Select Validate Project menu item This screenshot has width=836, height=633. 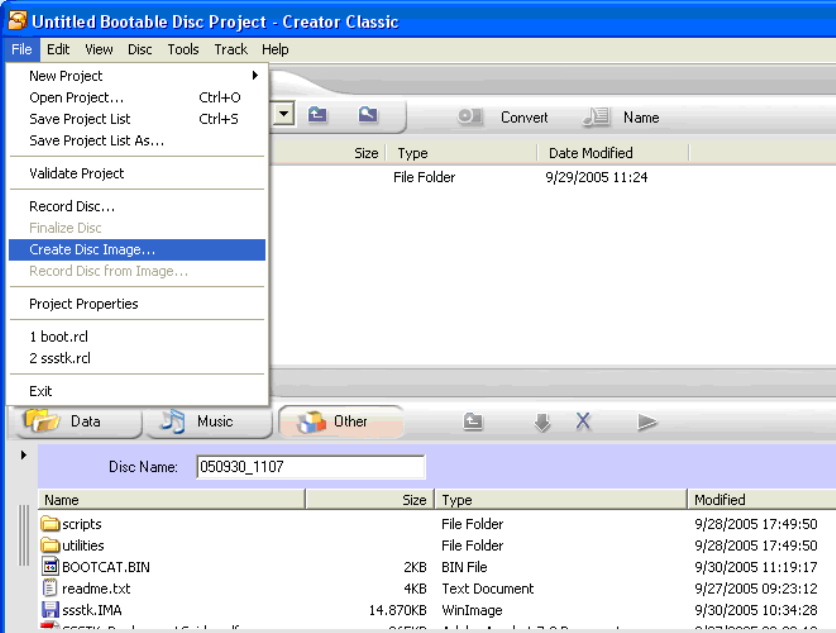coord(137,173)
